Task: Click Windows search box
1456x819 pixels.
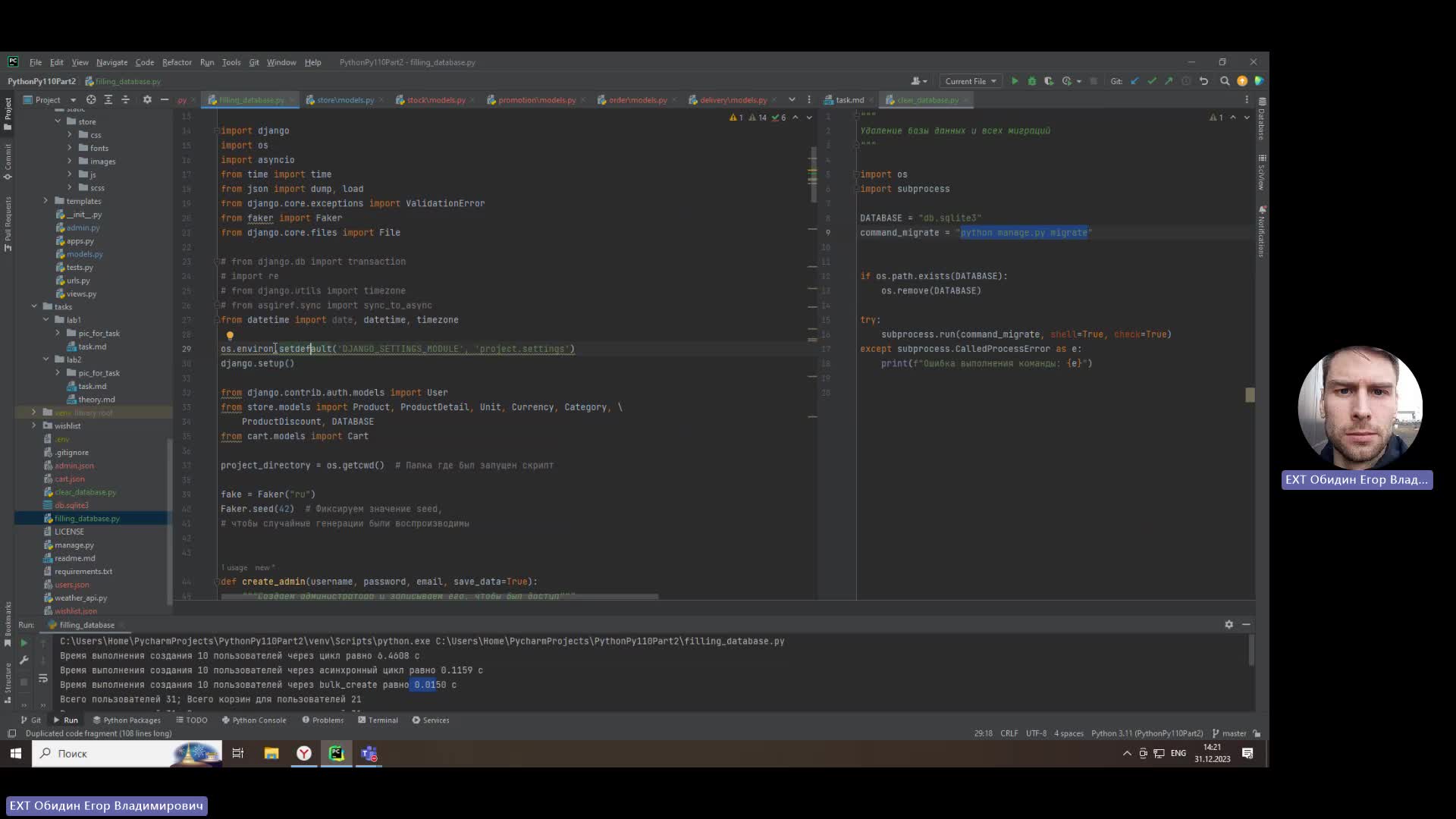Action: 127,753
